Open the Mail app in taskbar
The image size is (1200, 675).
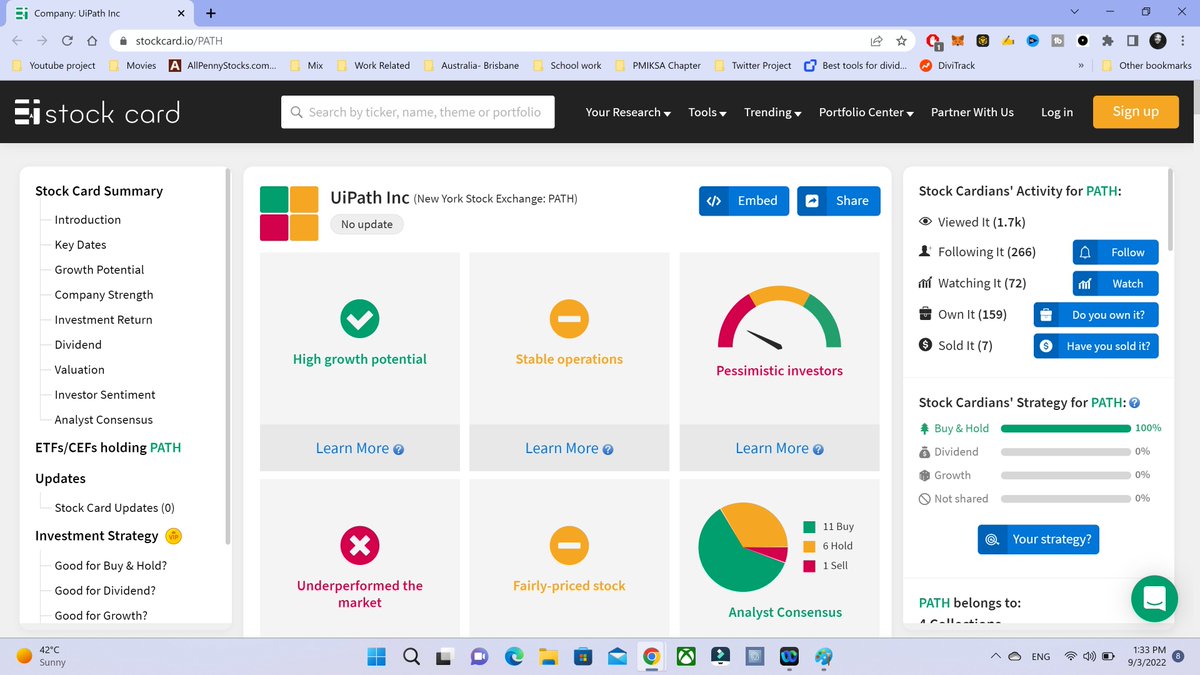617,657
